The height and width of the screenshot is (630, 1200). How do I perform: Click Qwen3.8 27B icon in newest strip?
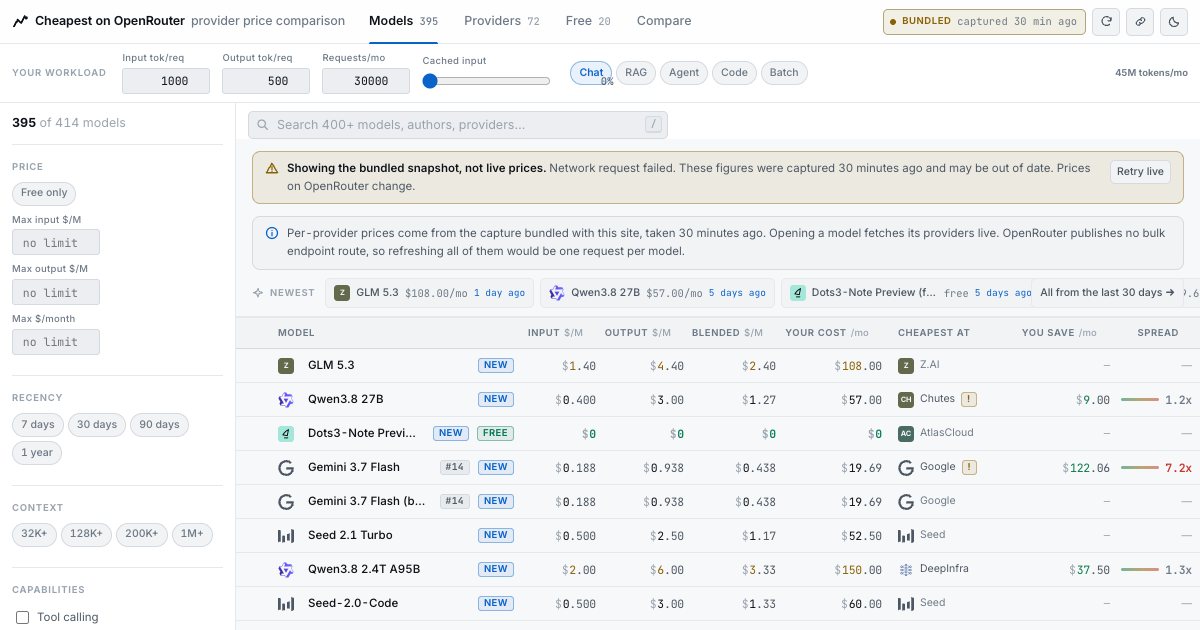[557, 293]
